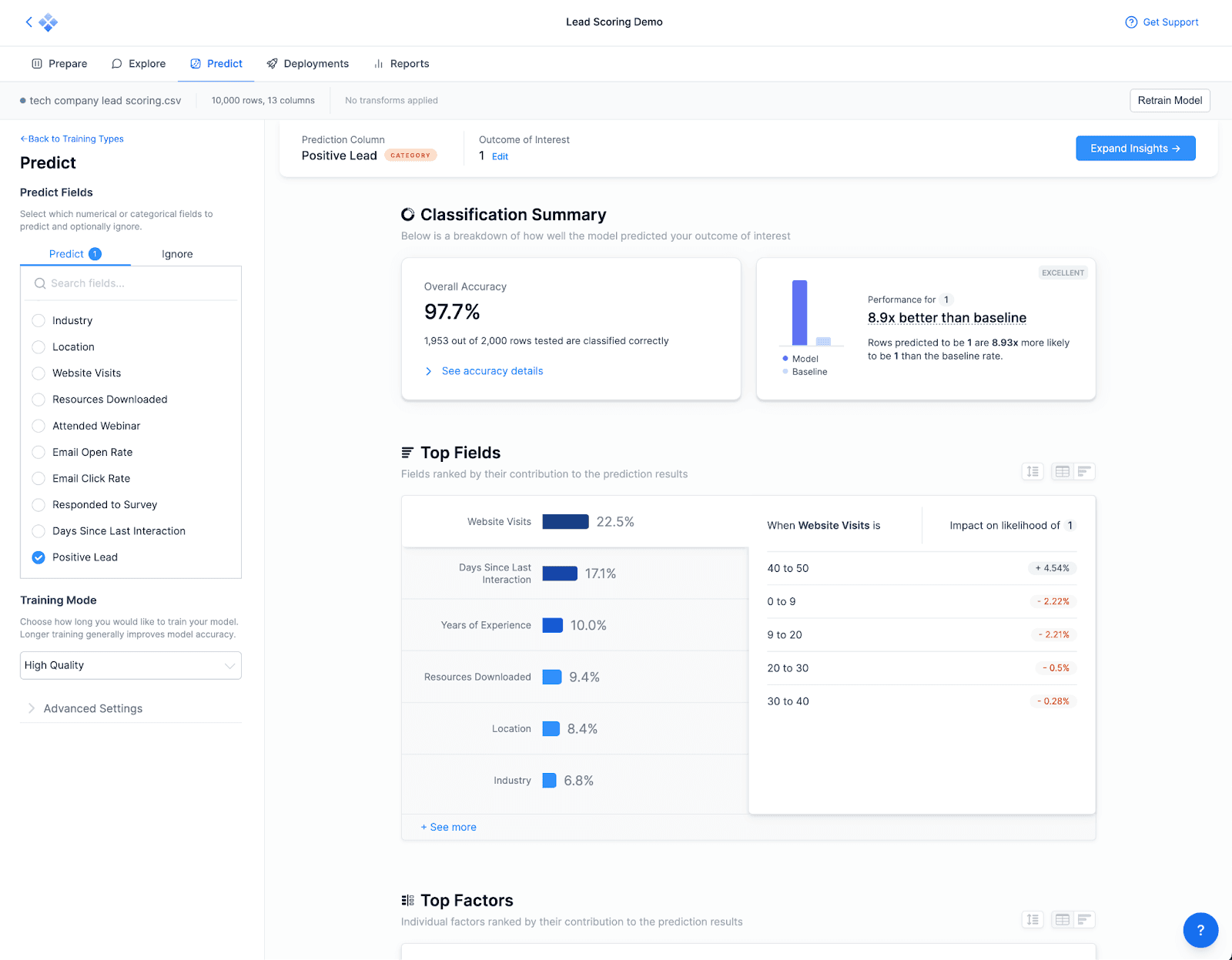Edit the Outcome of Interest
The image size is (1232, 960).
pos(500,156)
